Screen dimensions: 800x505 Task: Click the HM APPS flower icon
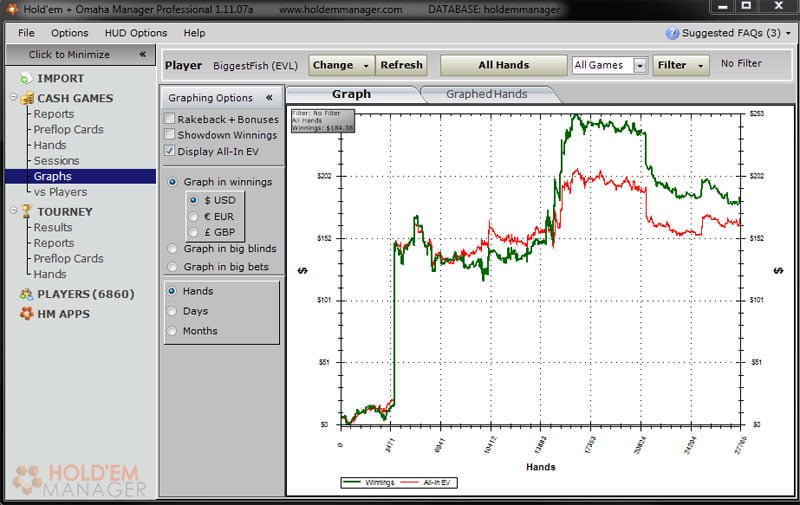click(x=27, y=313)
